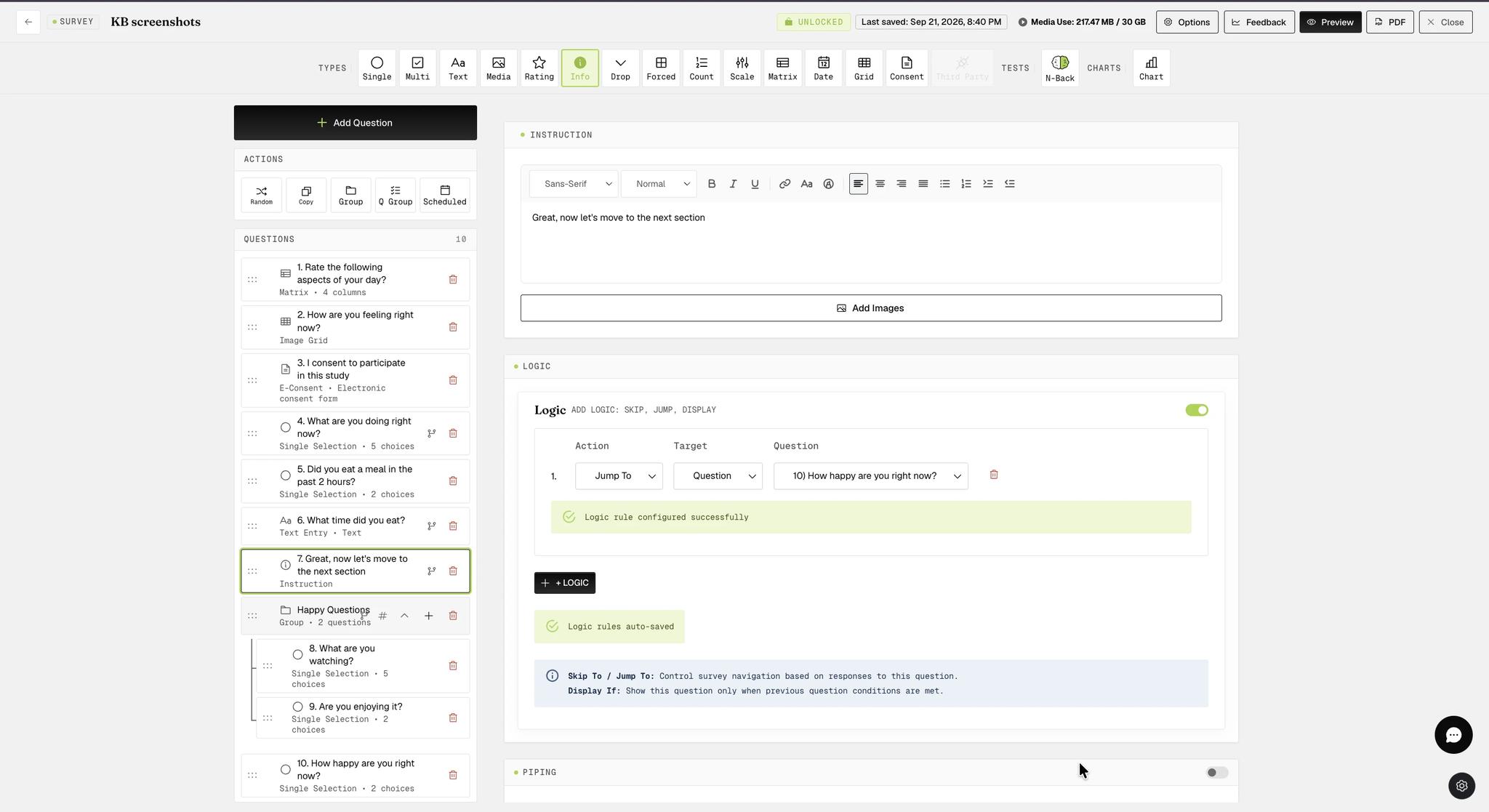Click the Random action
Image resolution: width=1489 pixels, height=812 pixels.
pos(261,195)
